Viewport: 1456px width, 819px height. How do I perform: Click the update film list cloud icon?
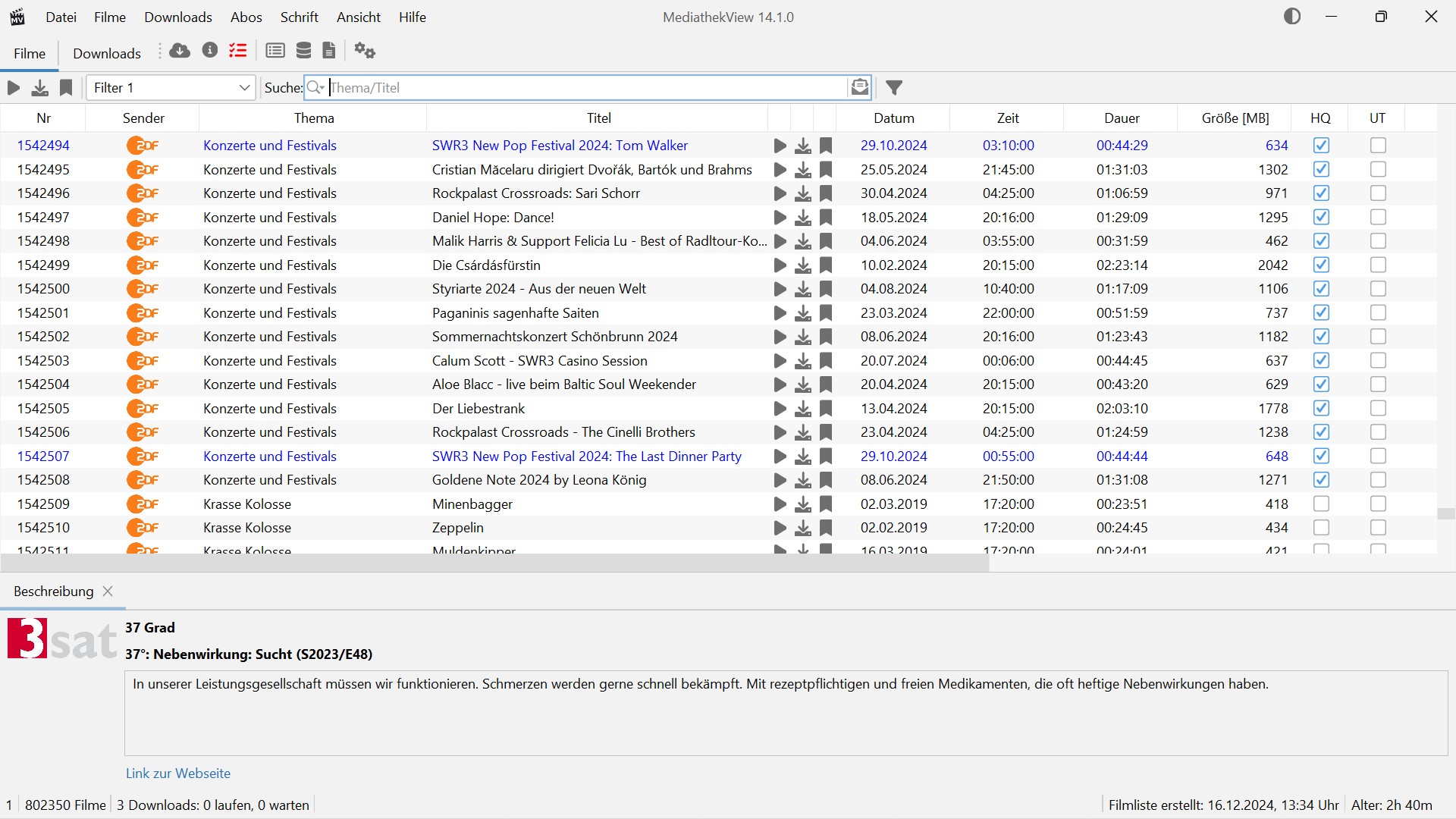180,51
